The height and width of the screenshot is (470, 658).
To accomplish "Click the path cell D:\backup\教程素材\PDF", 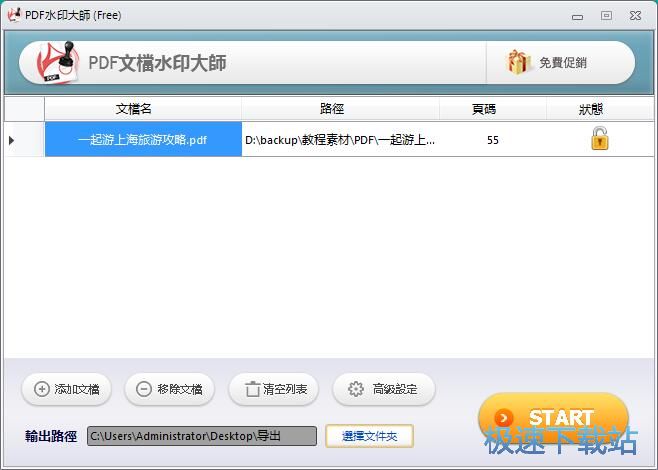I will 340,139.
